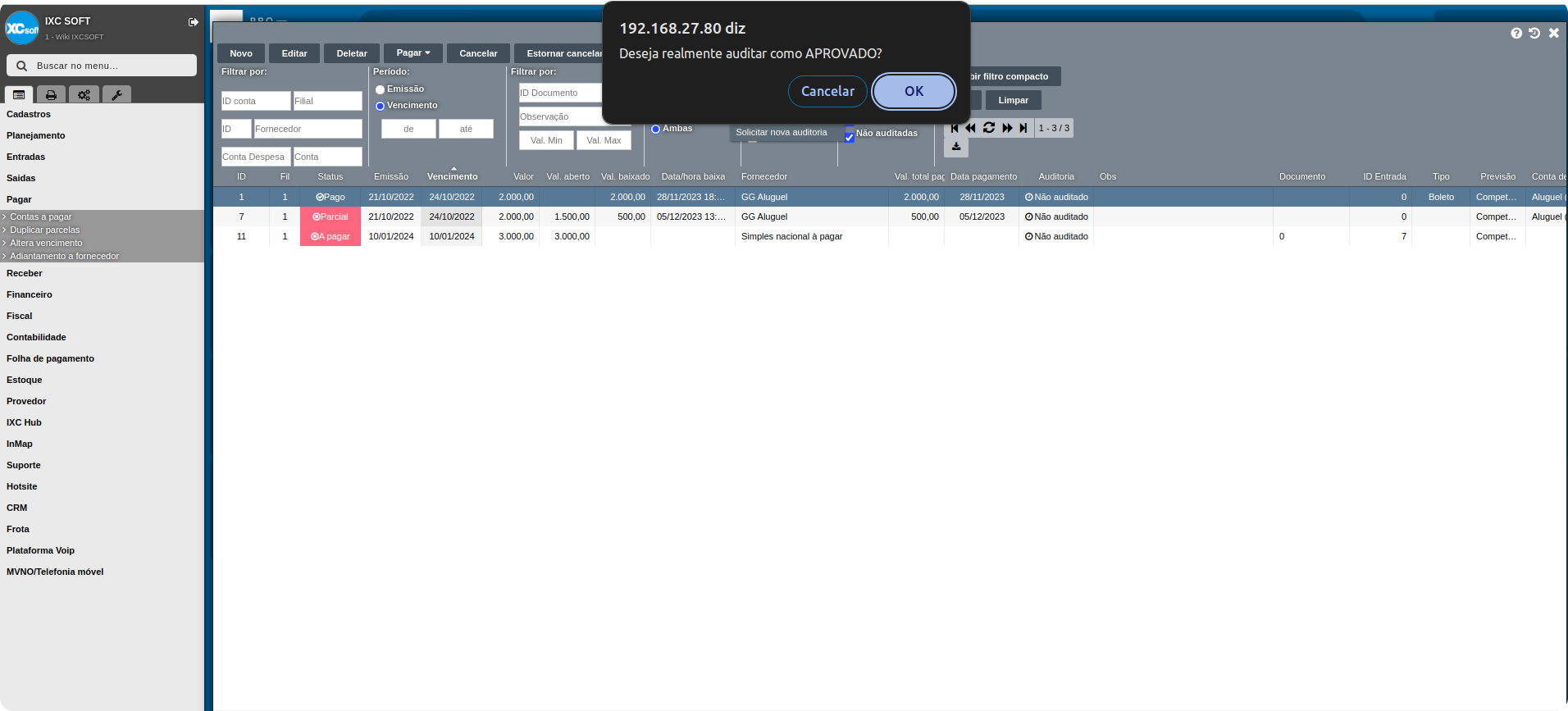Click Cancelar in the browser confirmation dialog

point(827,91)
